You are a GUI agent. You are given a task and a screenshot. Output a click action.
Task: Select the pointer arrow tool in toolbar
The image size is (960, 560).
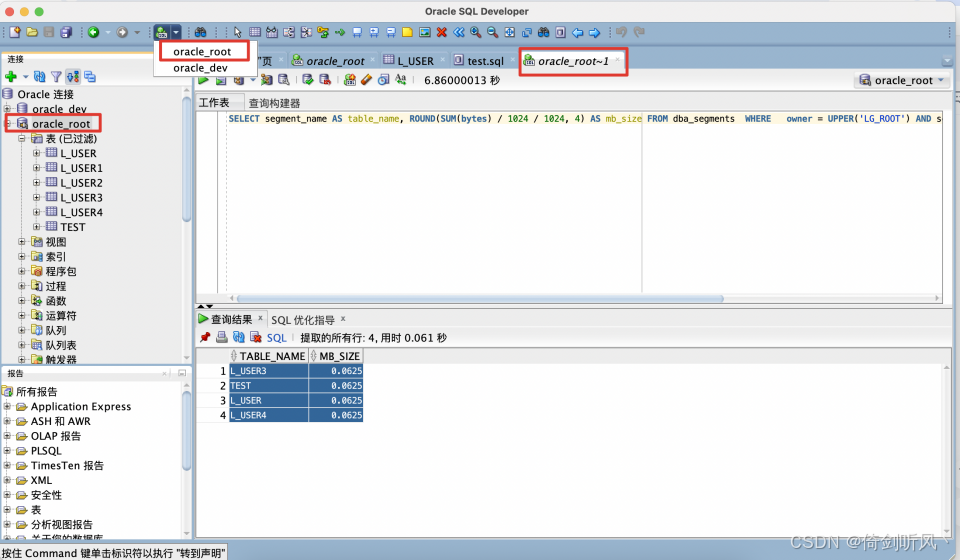click(238, 32)
